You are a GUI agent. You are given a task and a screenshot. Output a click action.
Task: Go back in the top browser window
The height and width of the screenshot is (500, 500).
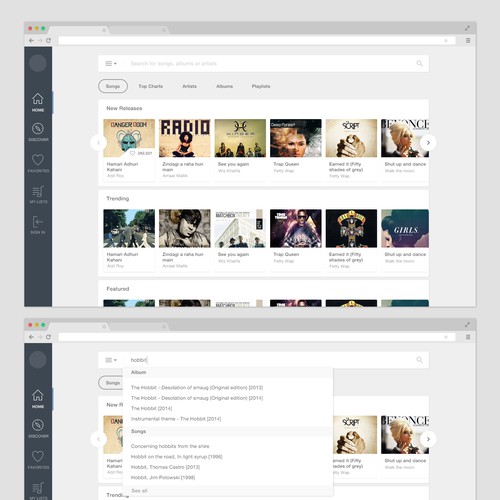pos(31,40)
